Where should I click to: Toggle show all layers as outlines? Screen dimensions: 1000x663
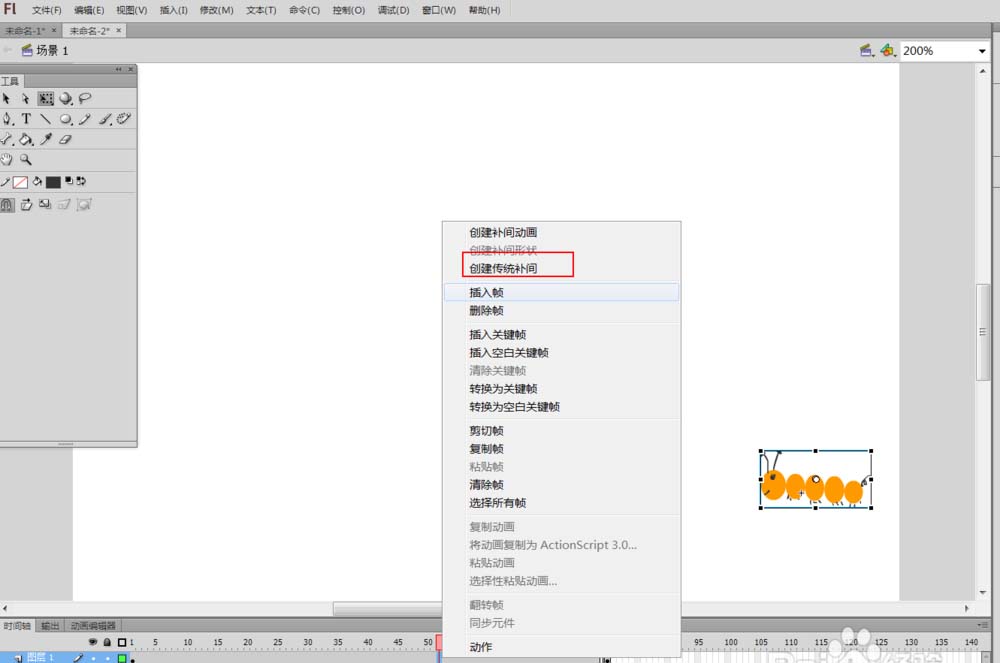[122, 642]
